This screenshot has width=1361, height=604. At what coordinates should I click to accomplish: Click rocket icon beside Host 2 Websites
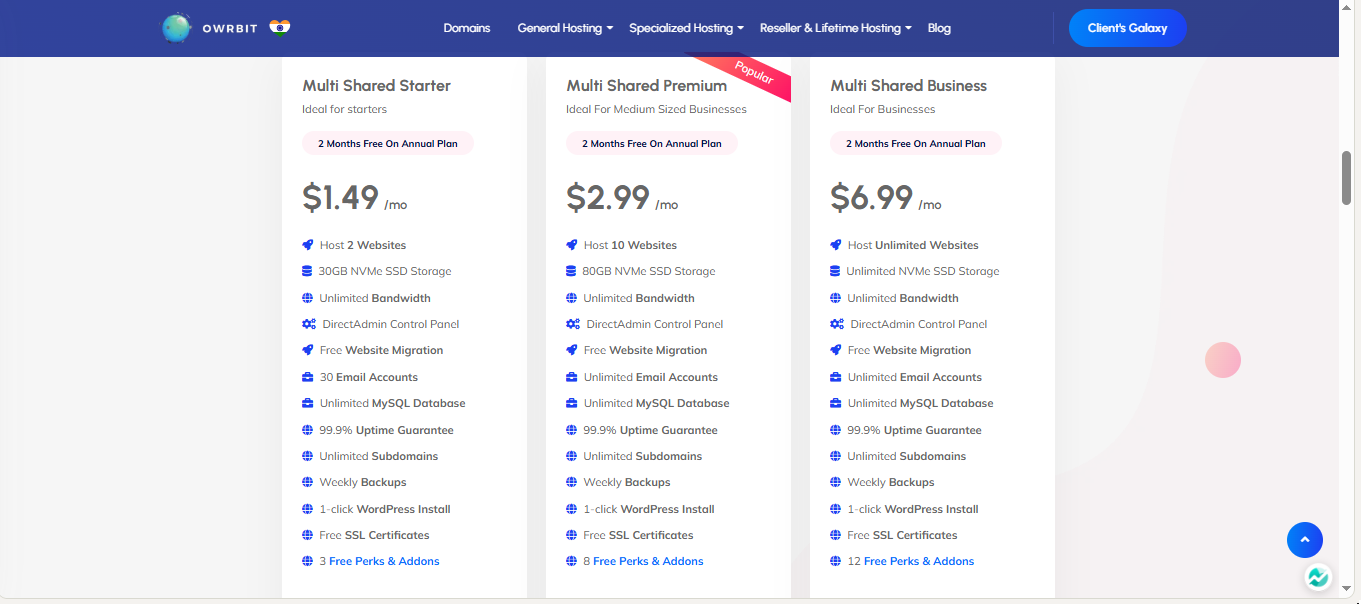click(x=308, y=245)
